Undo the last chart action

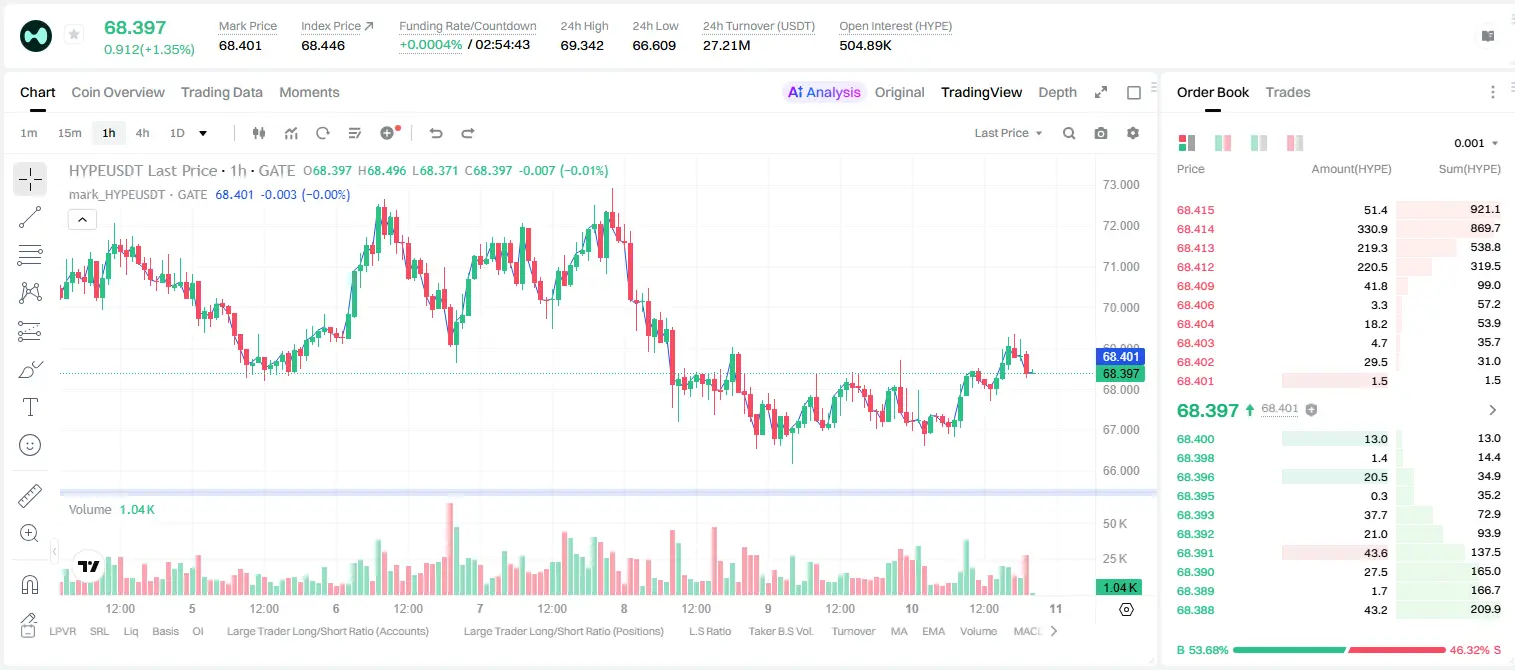coord(435,133)
